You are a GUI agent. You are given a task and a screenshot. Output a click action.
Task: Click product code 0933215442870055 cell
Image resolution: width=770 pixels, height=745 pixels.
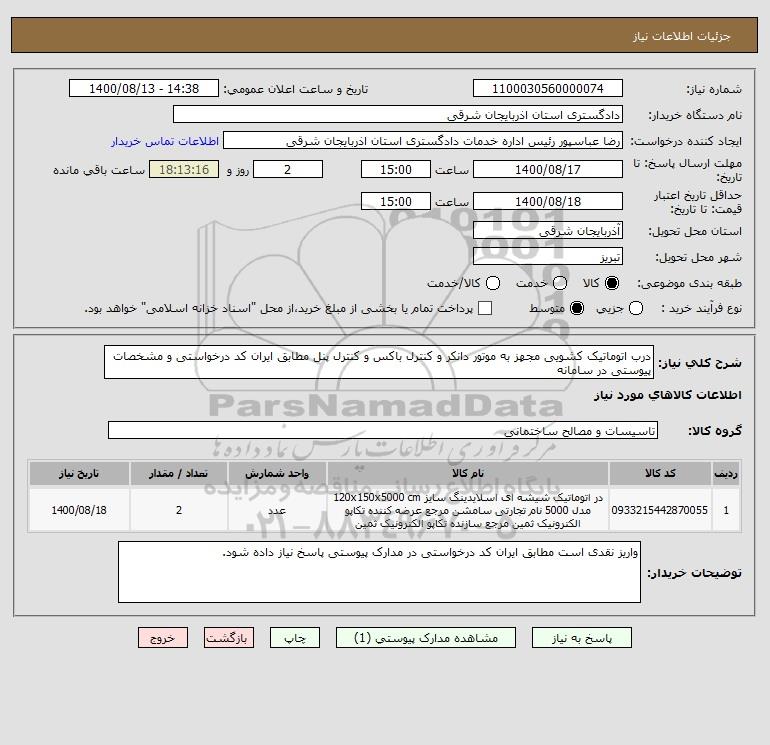[660, 510]
